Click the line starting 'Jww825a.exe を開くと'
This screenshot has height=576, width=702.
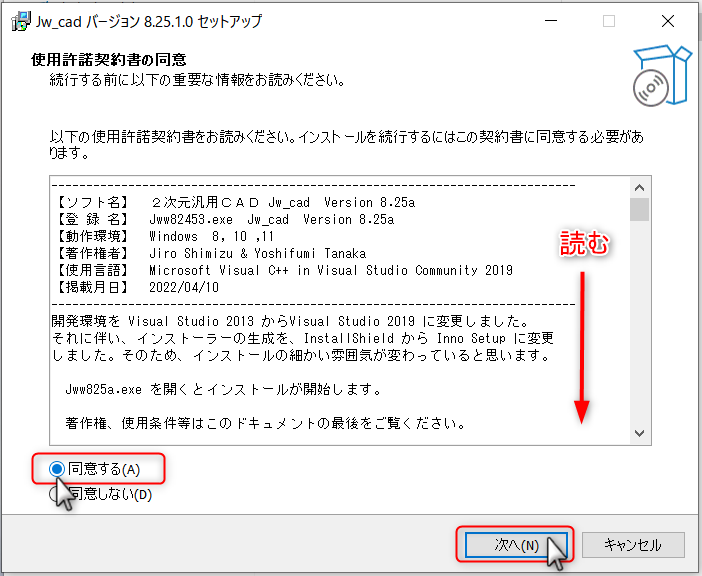coord(223,389)
